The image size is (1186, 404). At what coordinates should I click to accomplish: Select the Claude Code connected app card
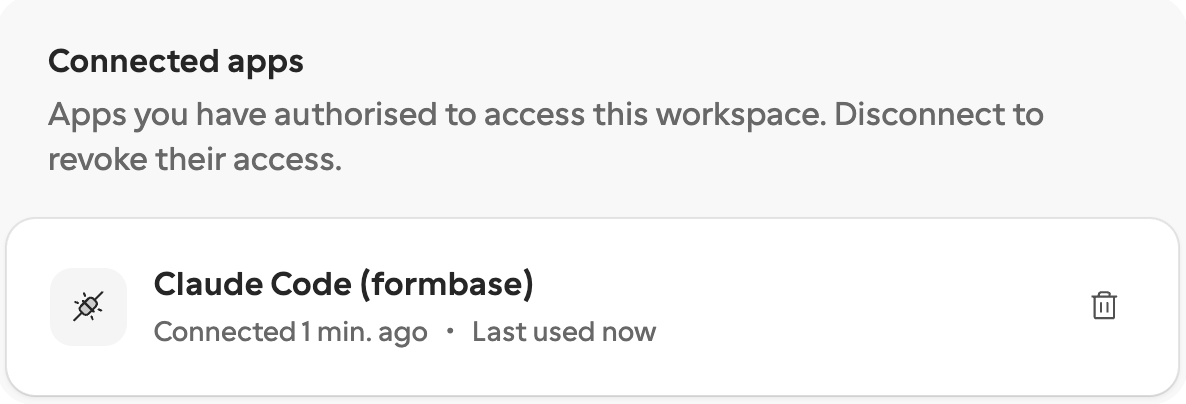[593, 306]
